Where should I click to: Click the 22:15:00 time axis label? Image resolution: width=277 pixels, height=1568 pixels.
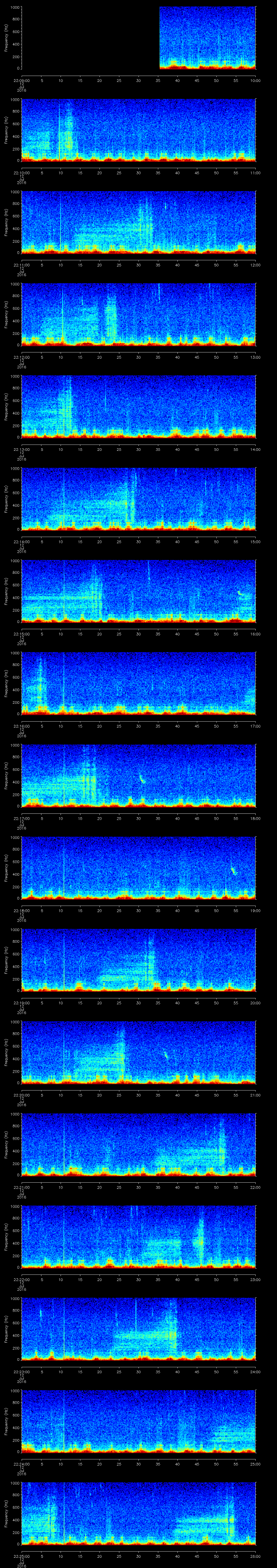21,634
